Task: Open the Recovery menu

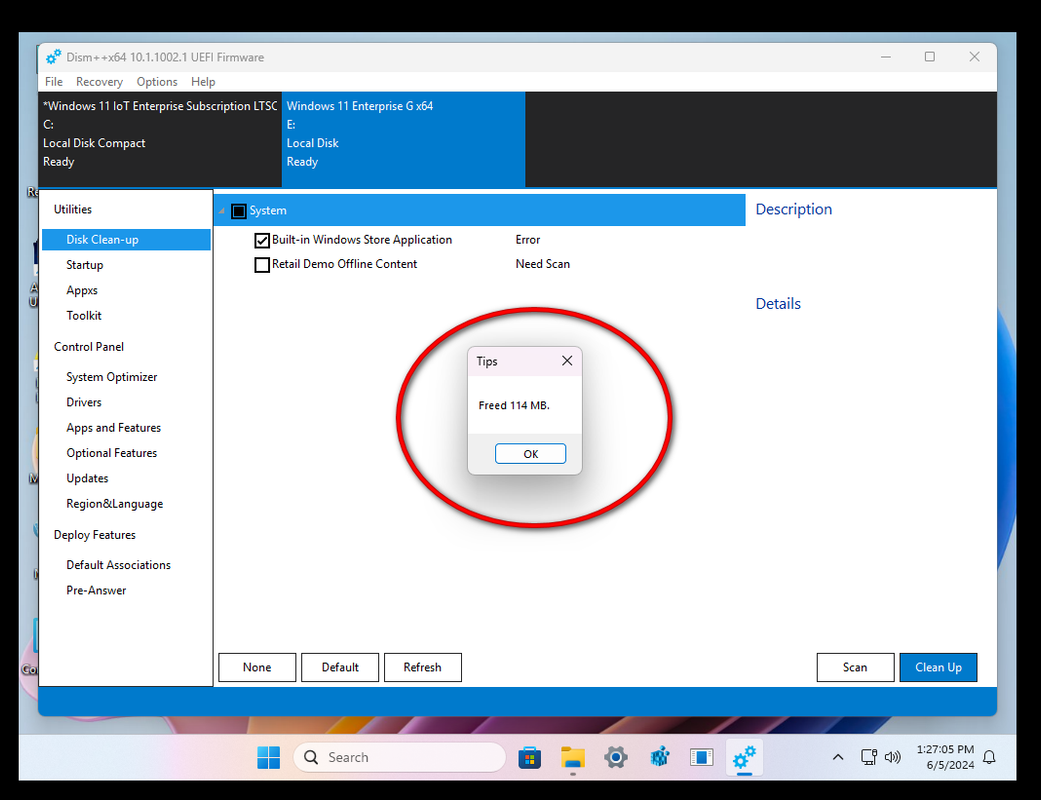Action: (x=100, y=82)
